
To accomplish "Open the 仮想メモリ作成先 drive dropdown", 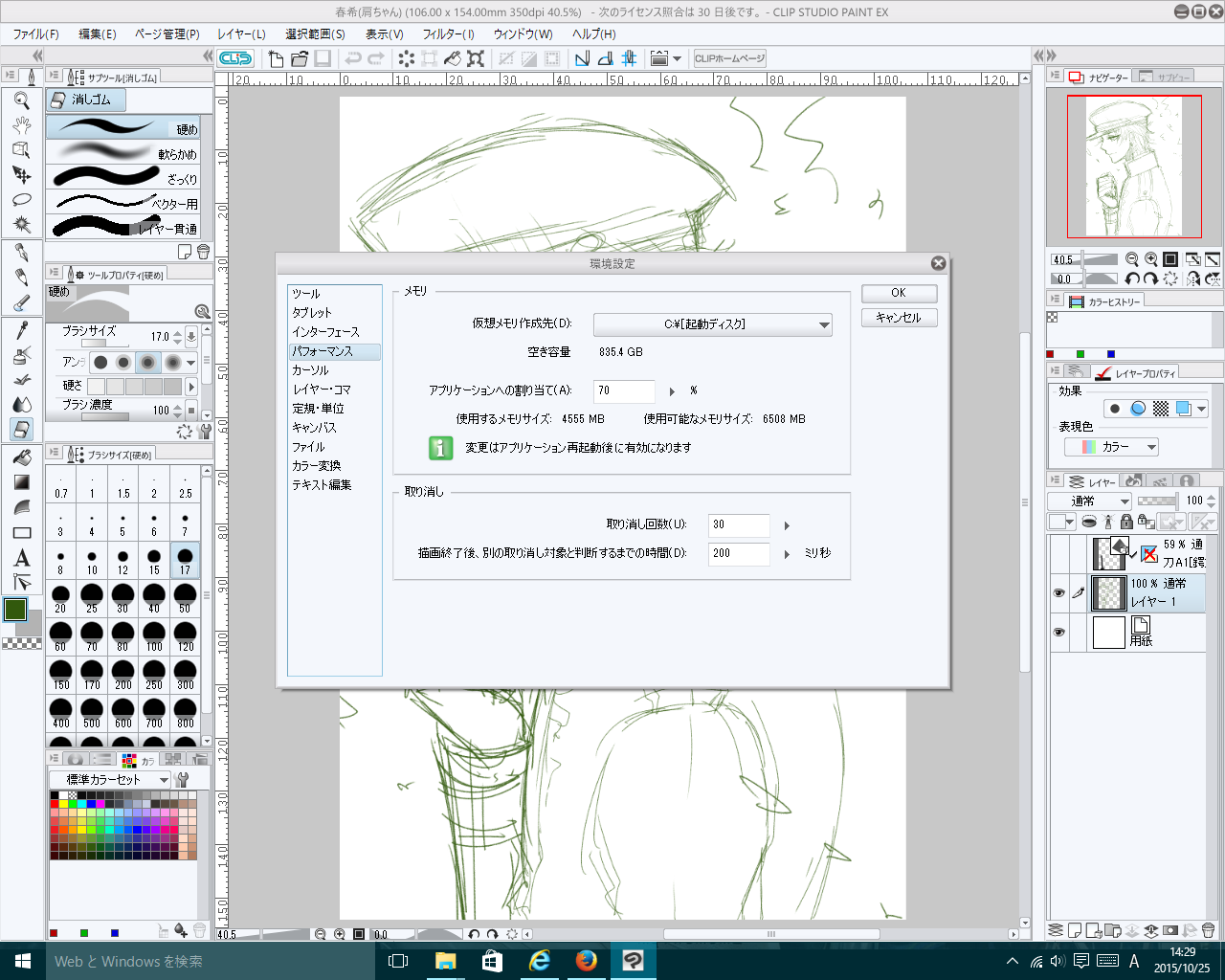I will (x=712, y=325).
